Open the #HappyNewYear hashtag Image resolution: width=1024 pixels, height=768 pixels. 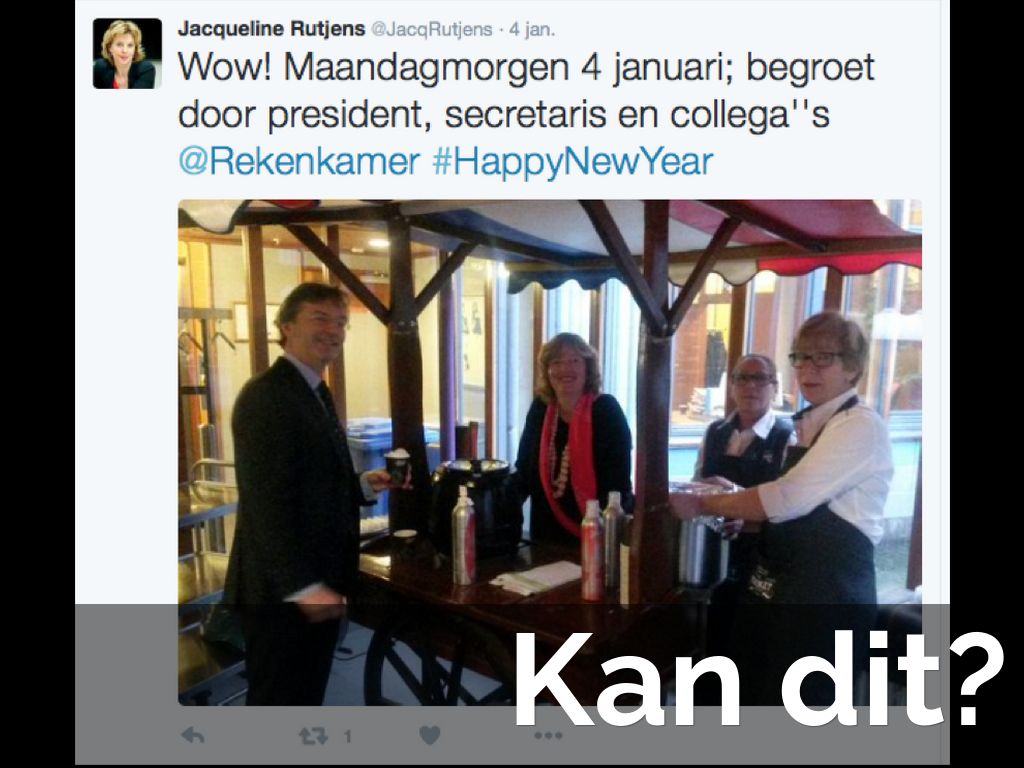(x=572, y=163)
